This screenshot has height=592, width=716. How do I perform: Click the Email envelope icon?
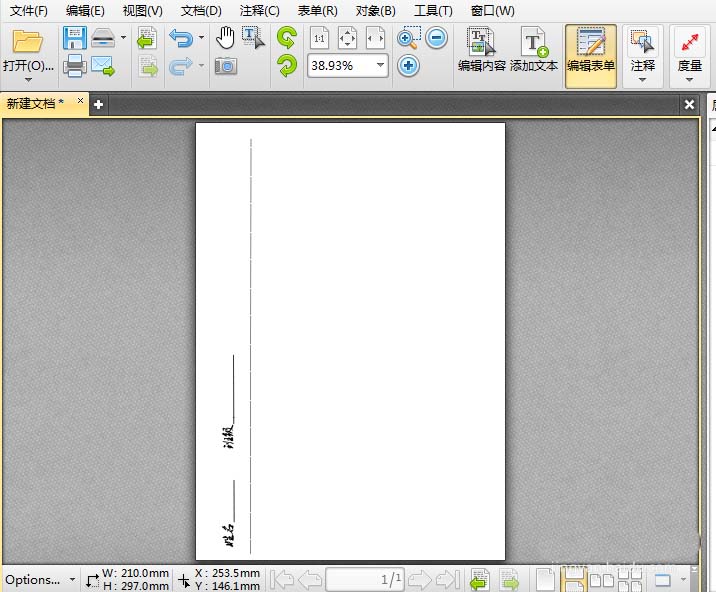(102, 66)
